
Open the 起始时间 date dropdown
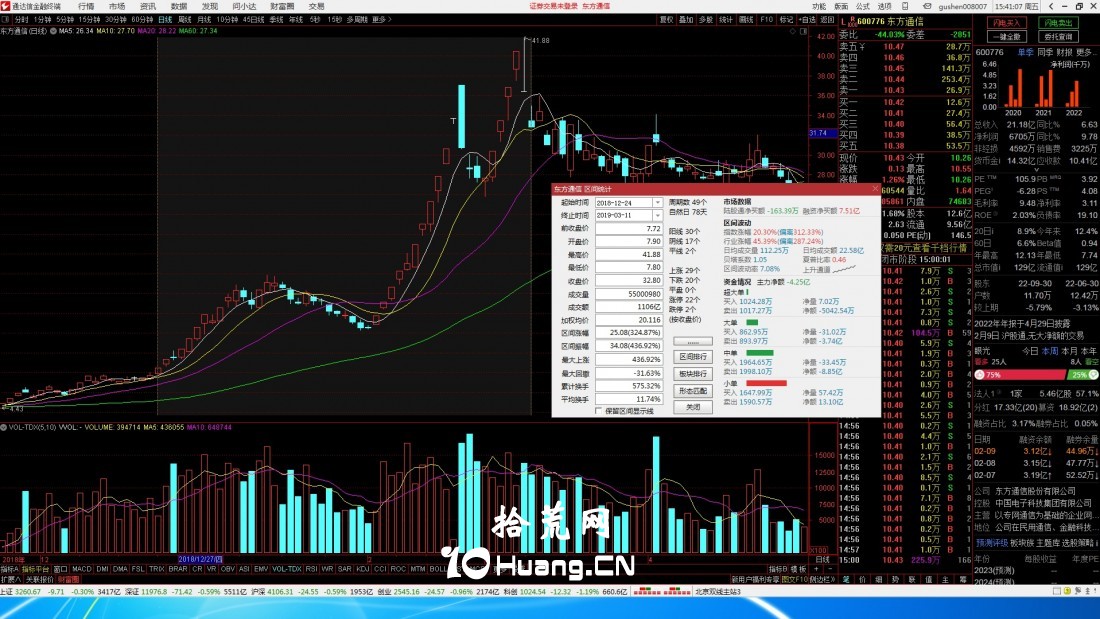tap(657, 203)
